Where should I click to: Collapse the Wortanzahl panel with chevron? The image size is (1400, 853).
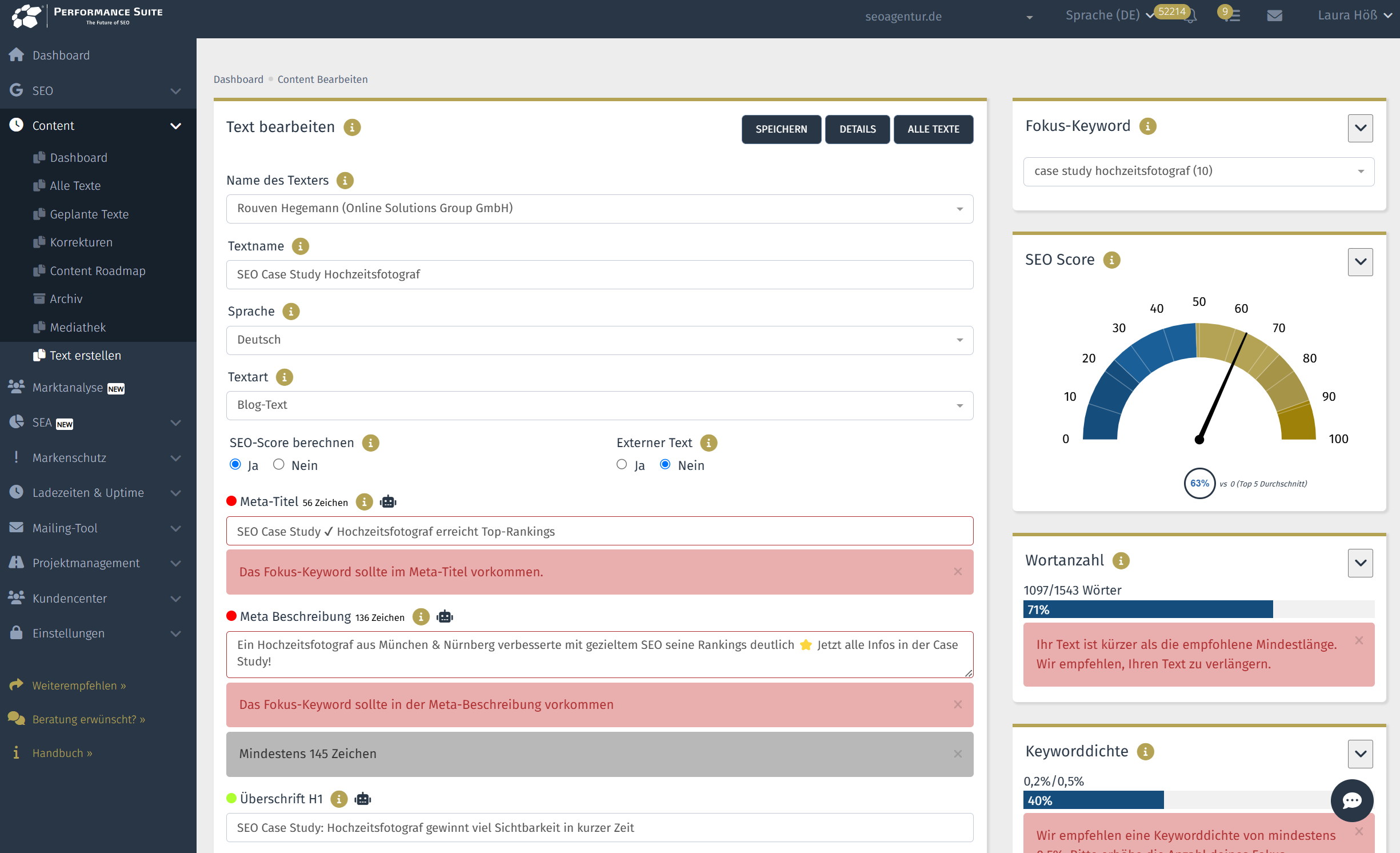pos(1360,563)
